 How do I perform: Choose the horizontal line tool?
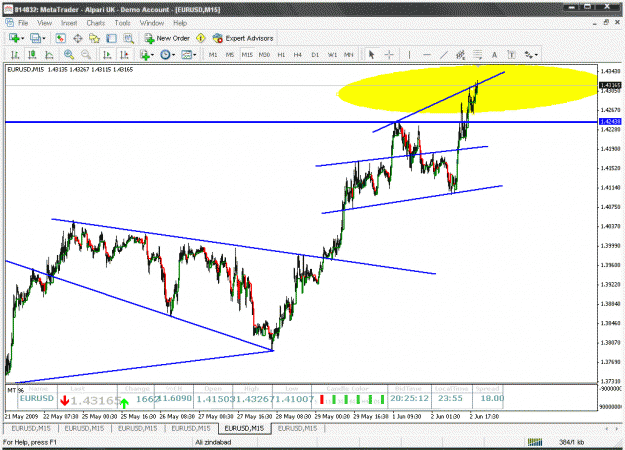pyautogui.click(x=426, y=55)
